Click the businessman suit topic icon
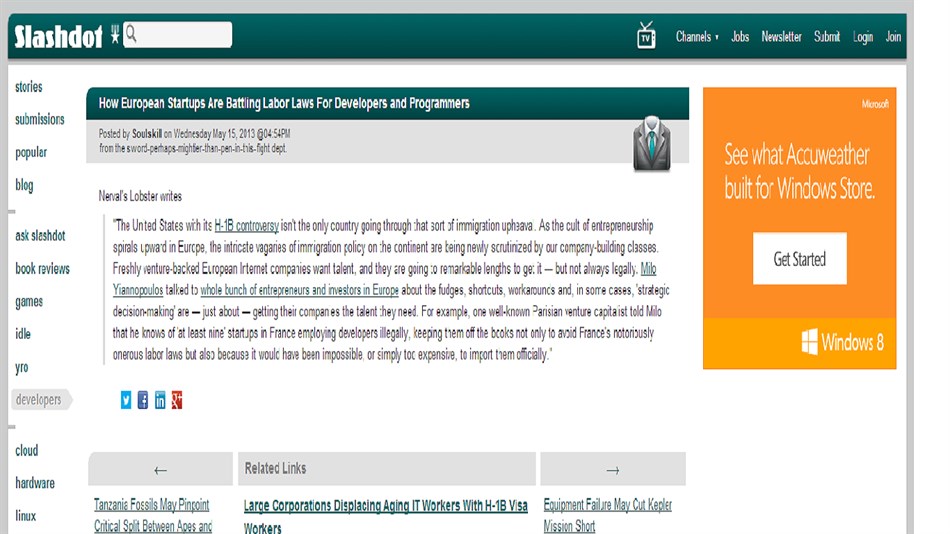Image resolution: width=950 pixels, height=534 pixels. (x=651, y=145)
